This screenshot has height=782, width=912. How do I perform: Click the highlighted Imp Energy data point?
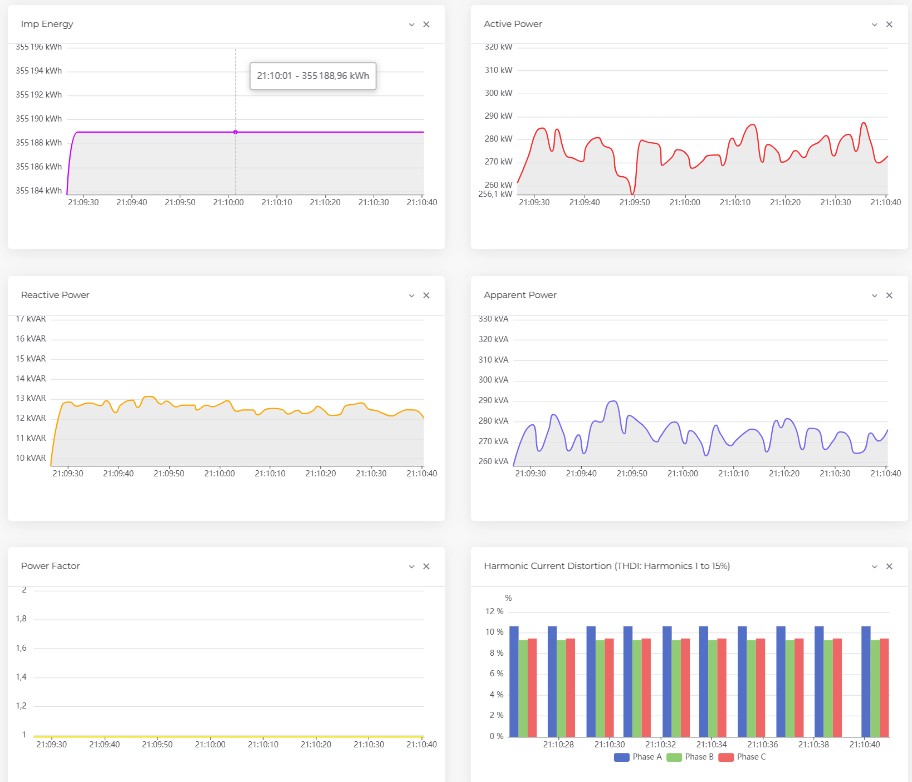point(235,132)
